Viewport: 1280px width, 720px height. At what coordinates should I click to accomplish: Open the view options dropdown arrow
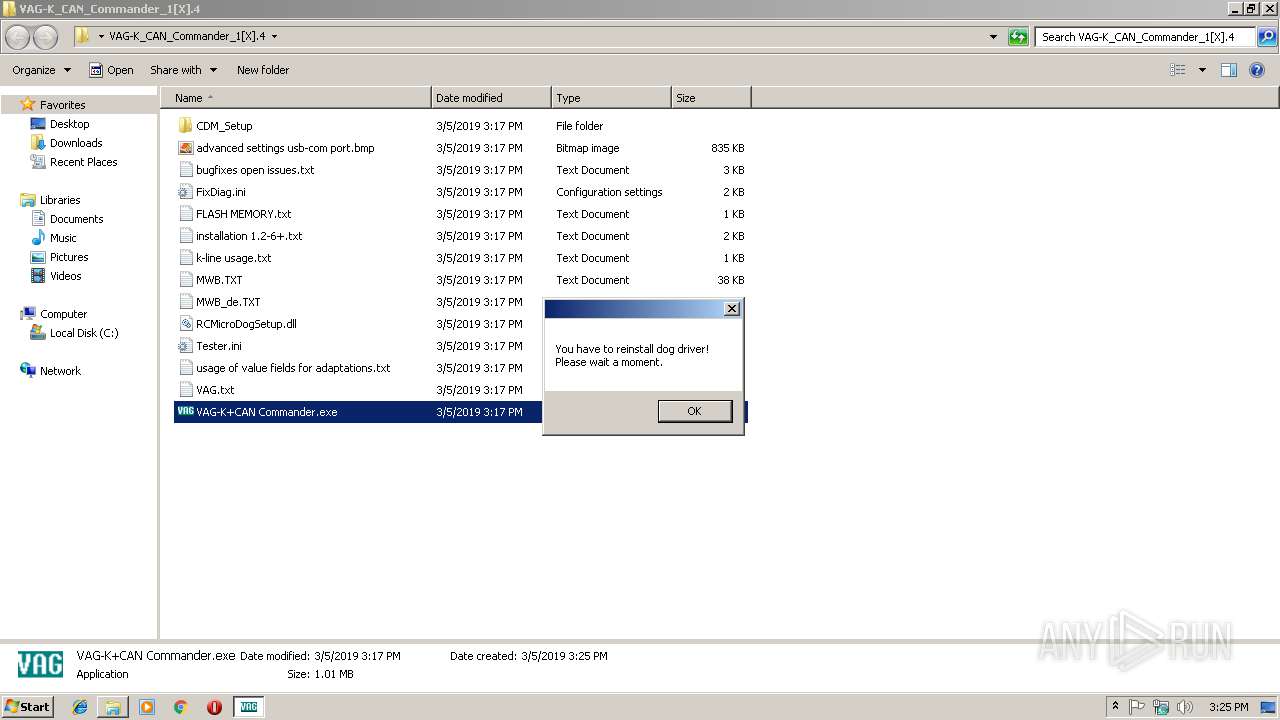click(x=1202, y=70)
